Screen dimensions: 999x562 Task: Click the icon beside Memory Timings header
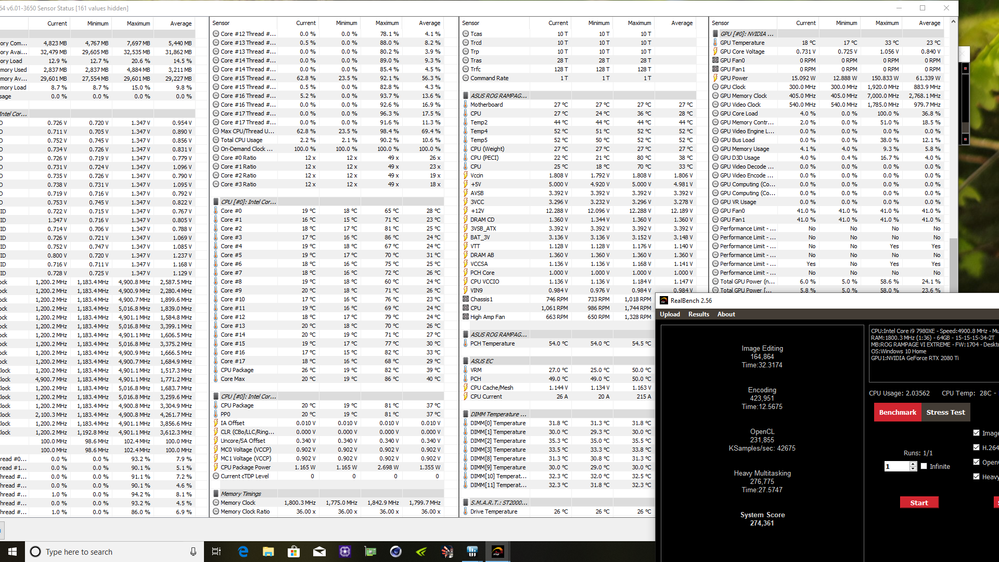(216, 494)
